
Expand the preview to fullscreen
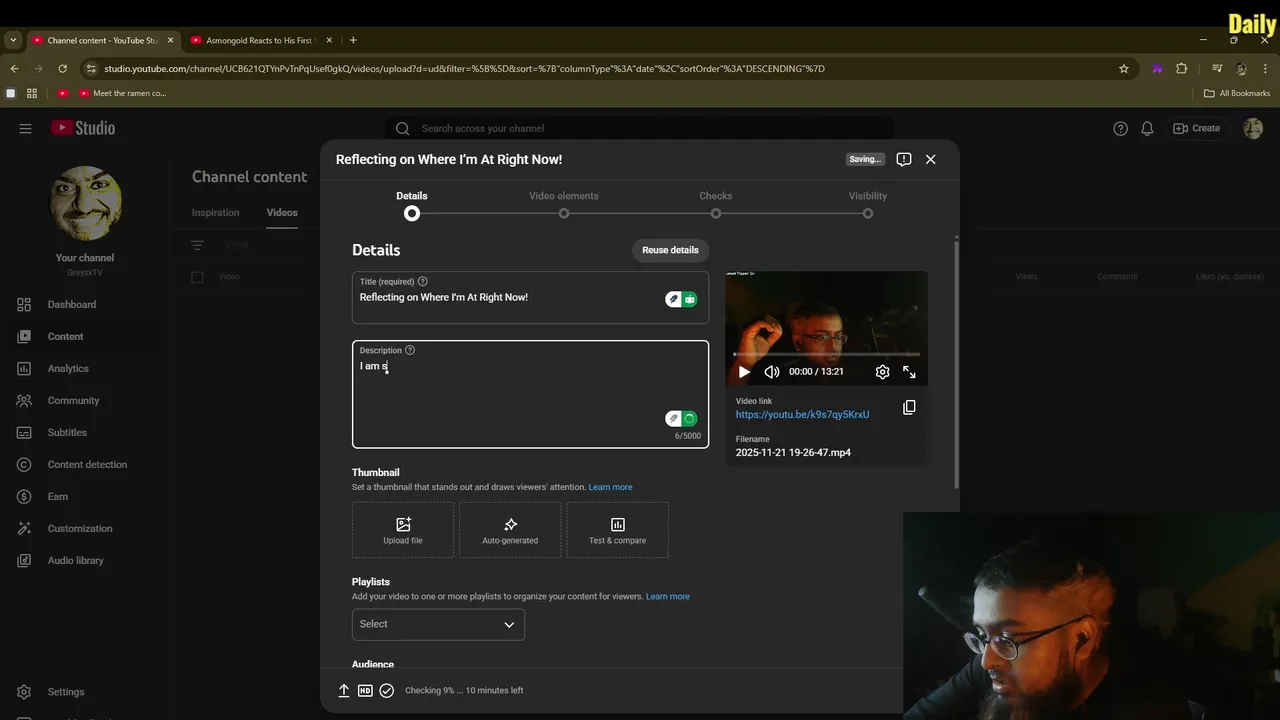pyautogui.click(x=909, y=372)
